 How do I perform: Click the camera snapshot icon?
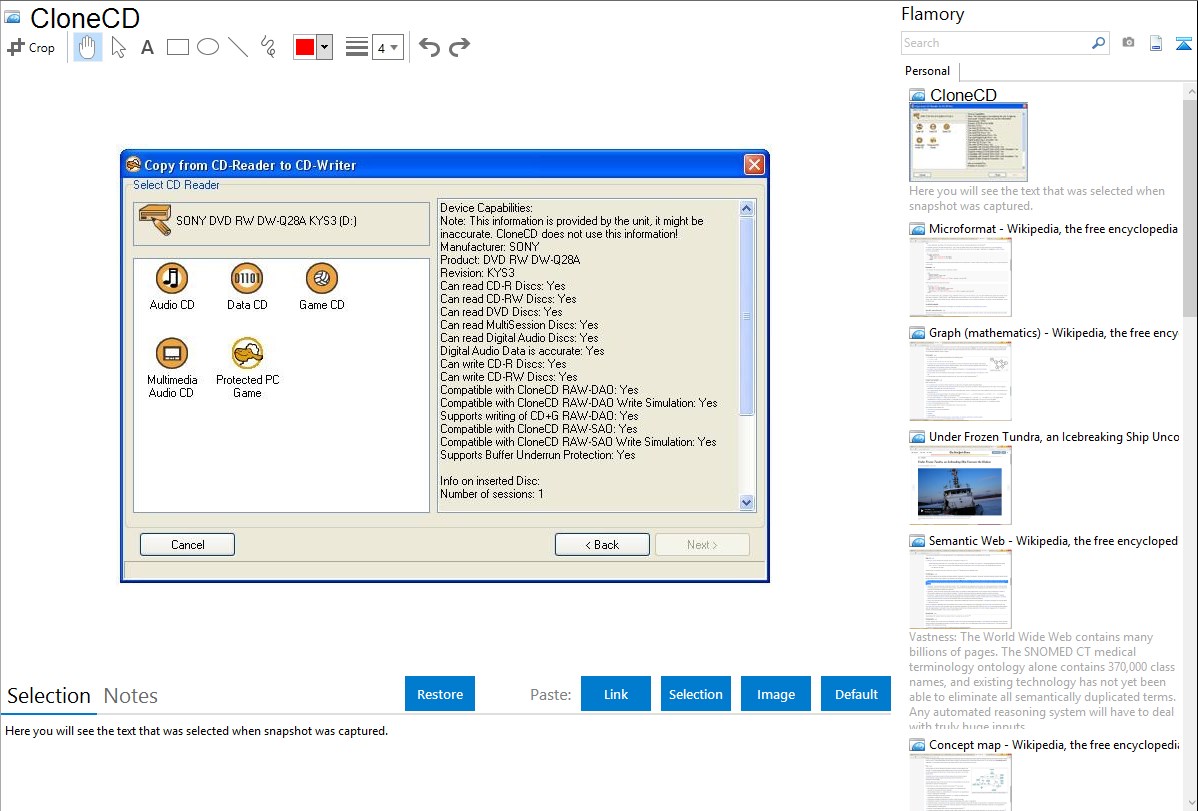[1128, 43]
